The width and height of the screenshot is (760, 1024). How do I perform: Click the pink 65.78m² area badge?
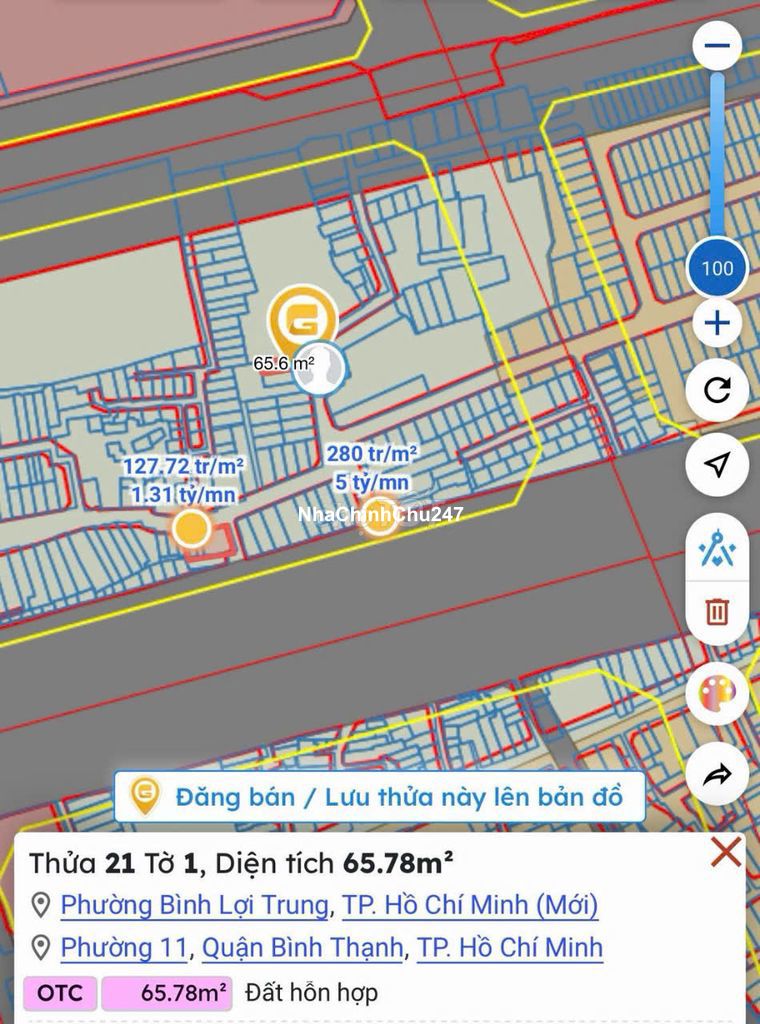(167, 993)
